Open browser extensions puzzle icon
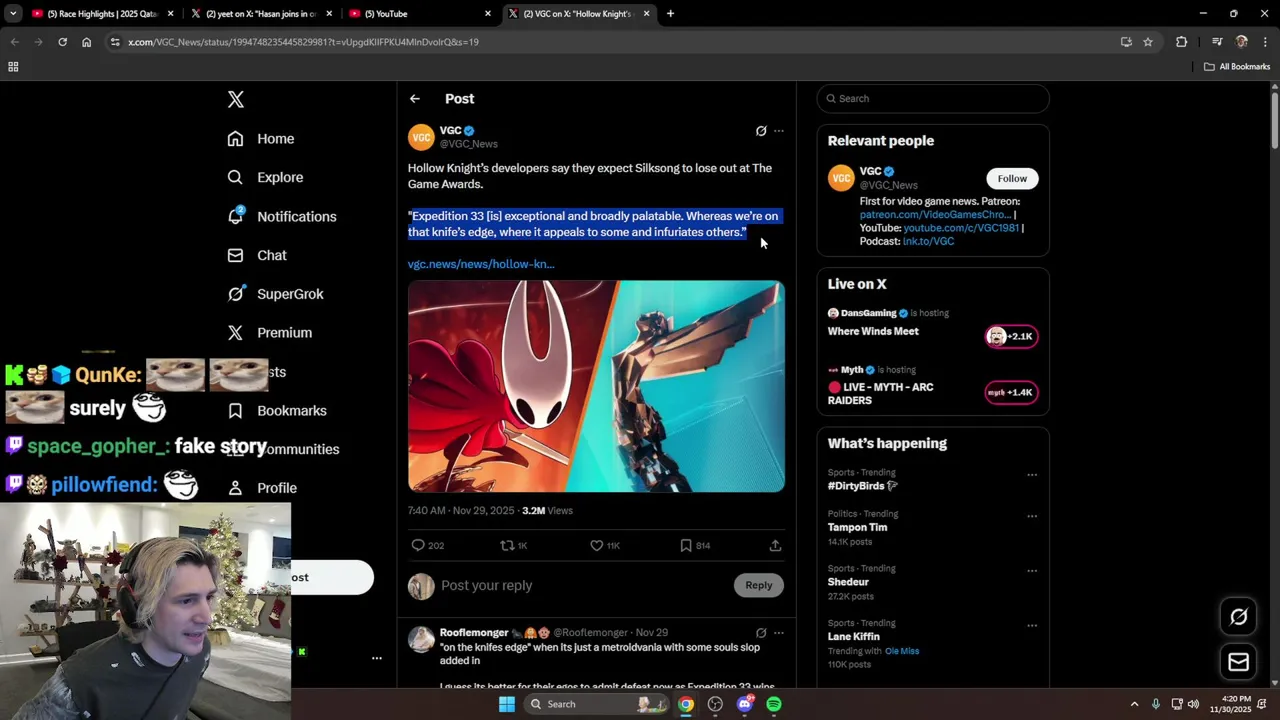The height and width of the screenshot is (720, 1280). (1181, 42)
